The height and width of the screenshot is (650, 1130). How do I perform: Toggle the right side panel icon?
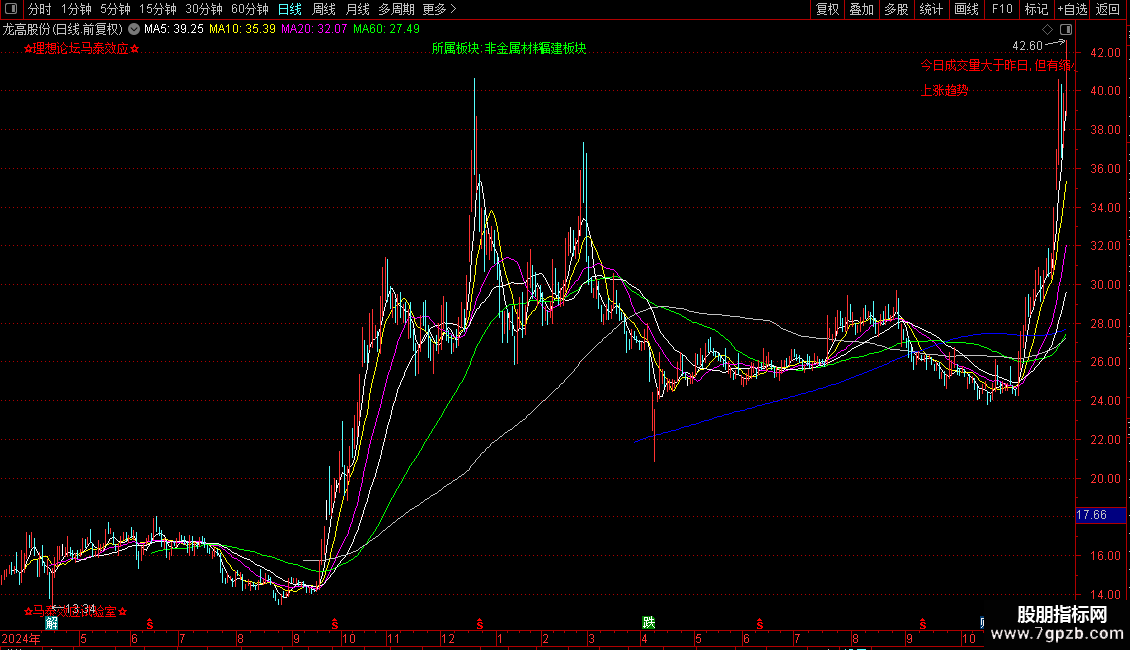(x=1065, y=29)
